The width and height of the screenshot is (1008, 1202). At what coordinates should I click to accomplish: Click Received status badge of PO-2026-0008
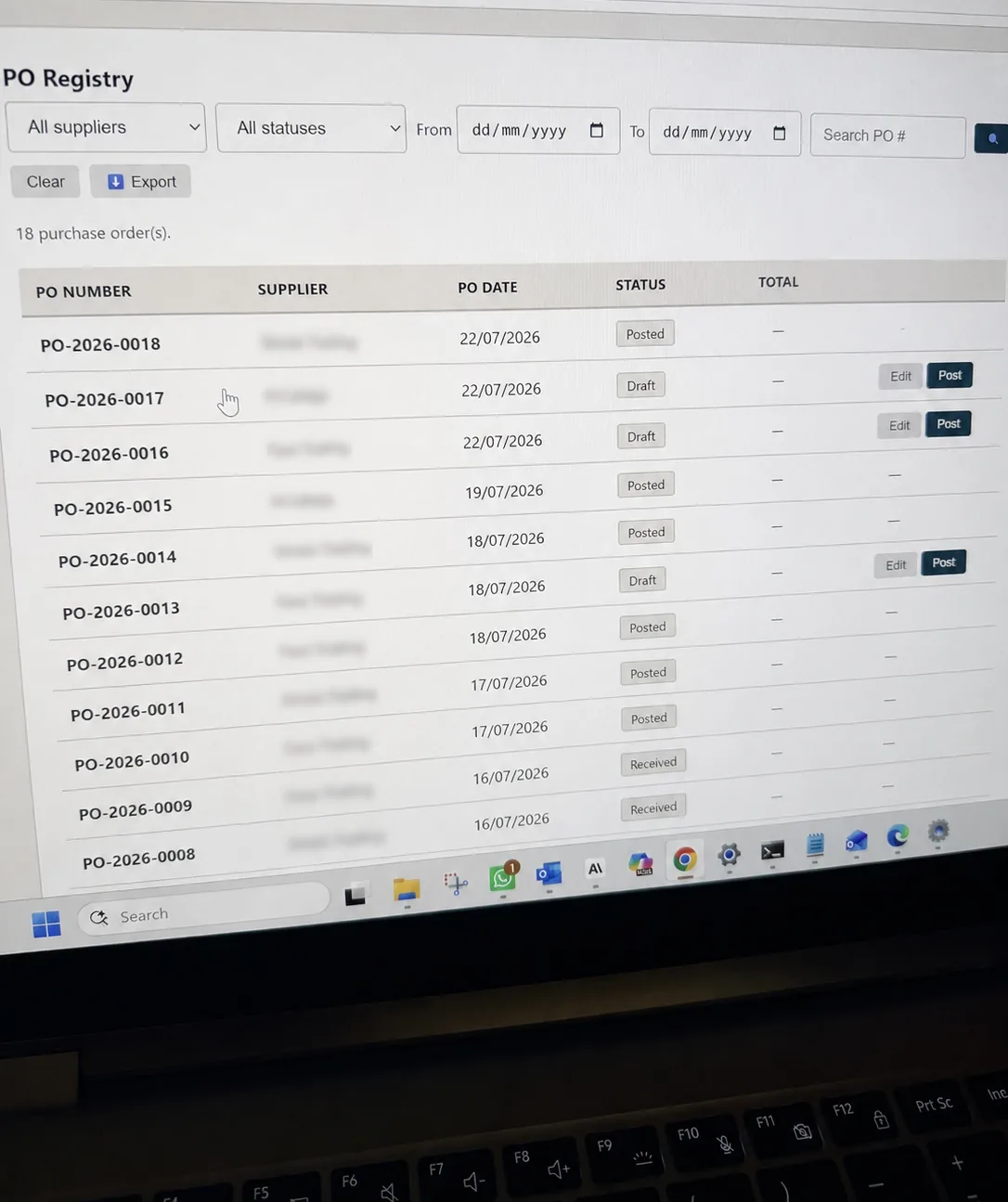tap(653, 808)
